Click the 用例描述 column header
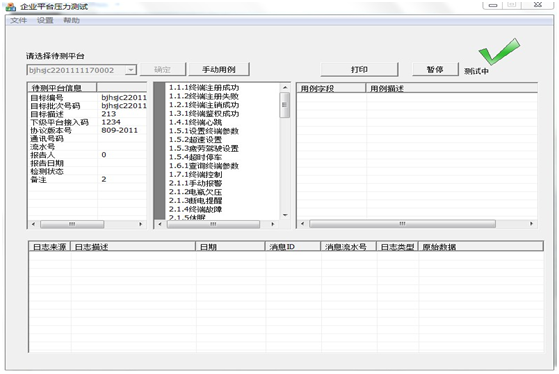 coord(452,88)
